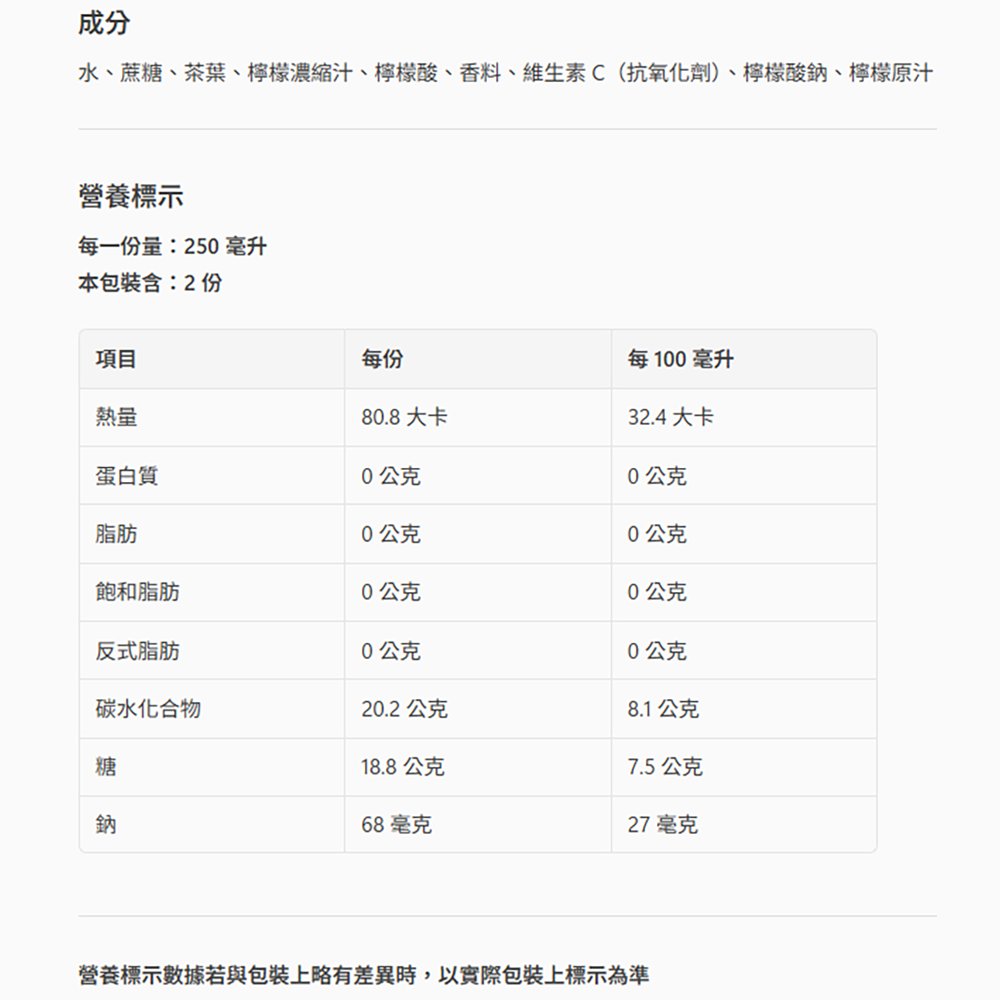Select the 蛋白質 row label
The image size is (1000, 1000).
pos(127,476)
